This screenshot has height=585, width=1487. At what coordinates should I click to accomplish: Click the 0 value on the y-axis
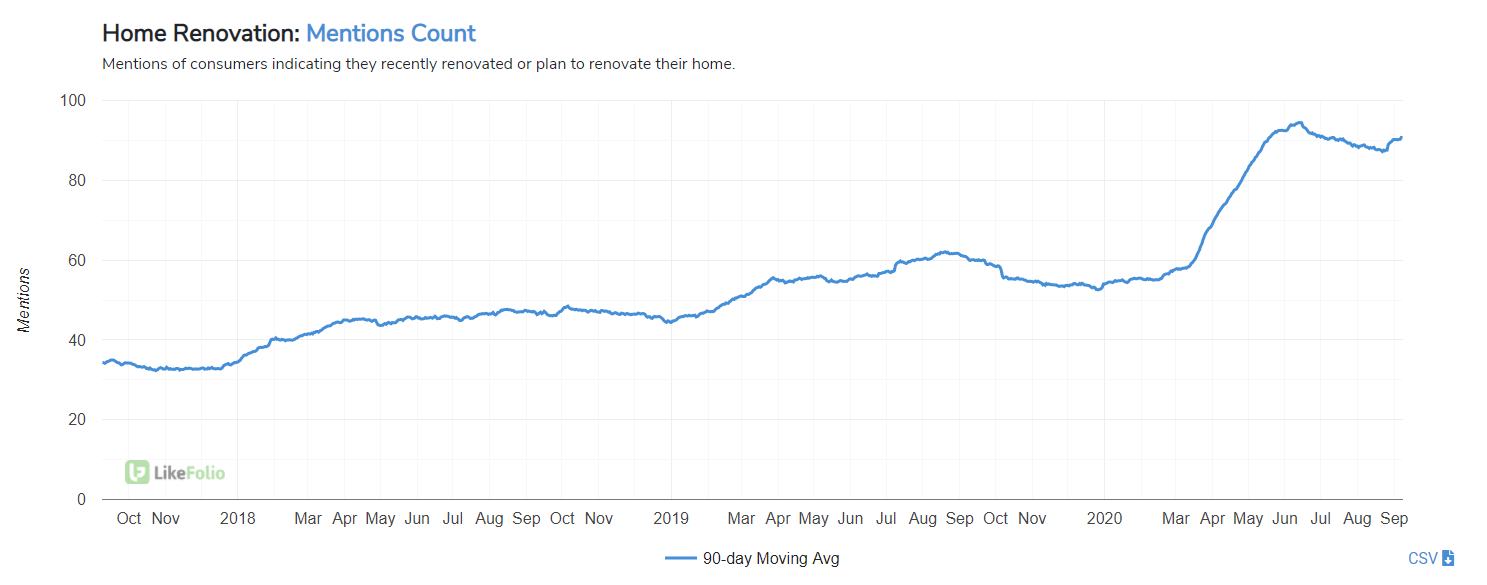coord(81,499)
